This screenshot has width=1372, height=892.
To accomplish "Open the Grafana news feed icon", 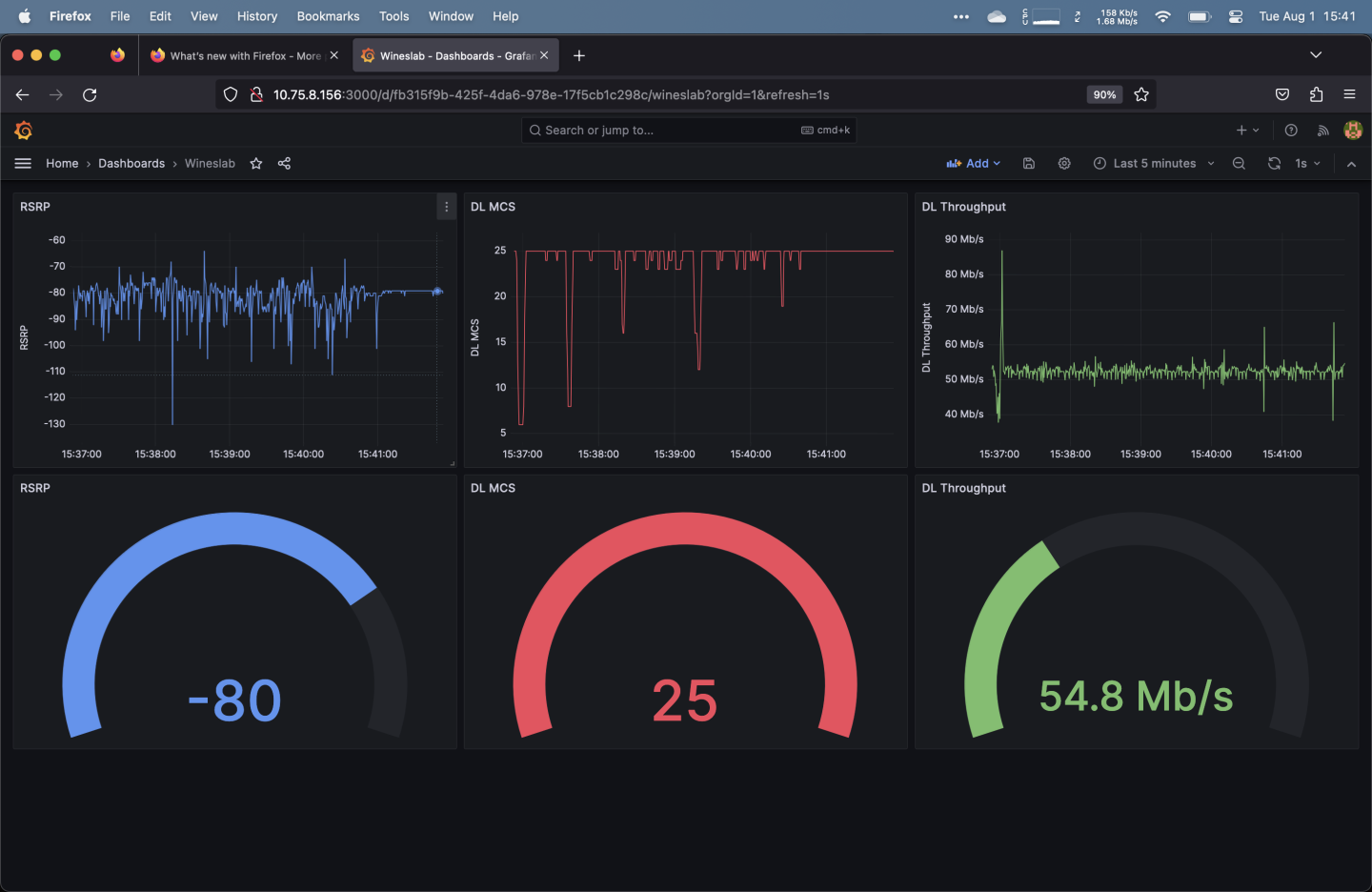I will [x=1323, y=130].
